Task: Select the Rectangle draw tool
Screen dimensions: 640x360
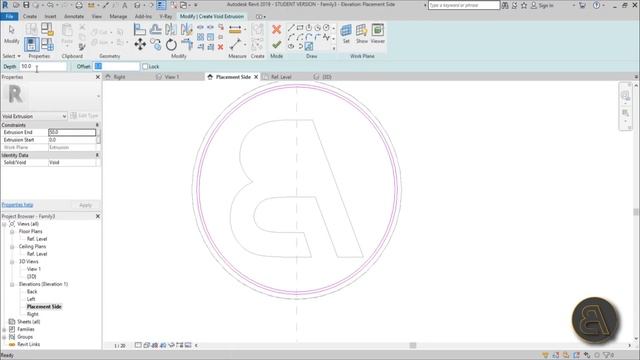Action: click(300, 28)
